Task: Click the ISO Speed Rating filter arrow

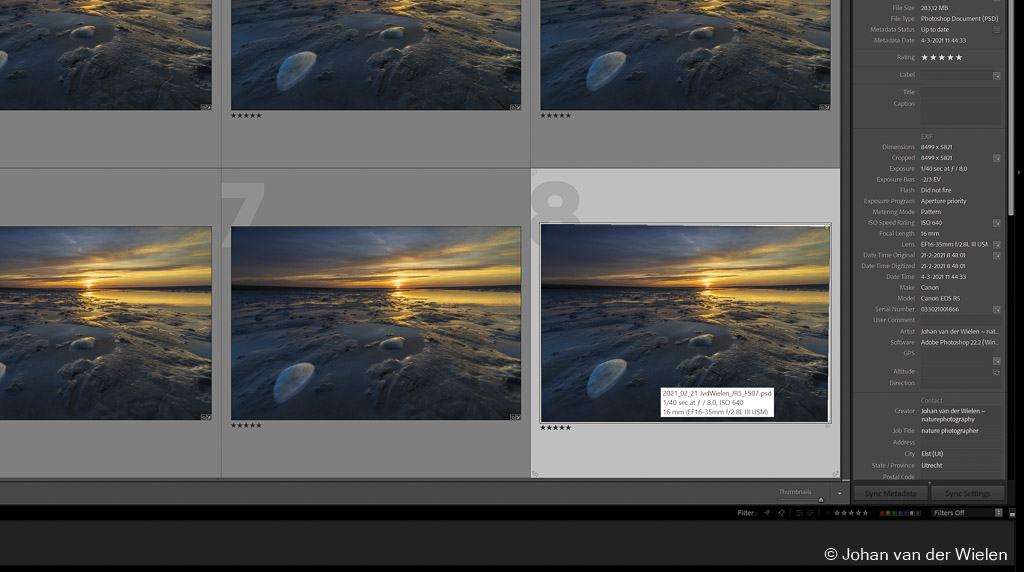Action: point(996,223)
